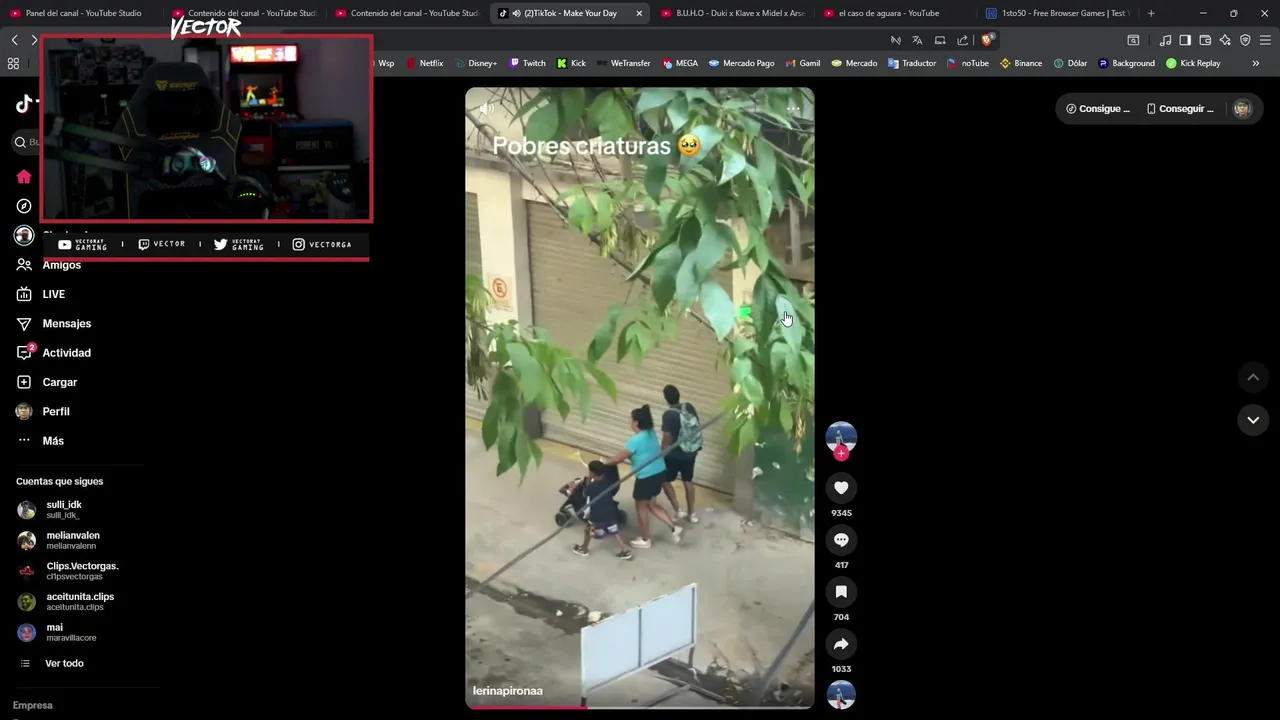Image resolution: width=1280 pixels, height=720 pixels.
Task: Open Actividad notifications
Action: click(53, 353)
